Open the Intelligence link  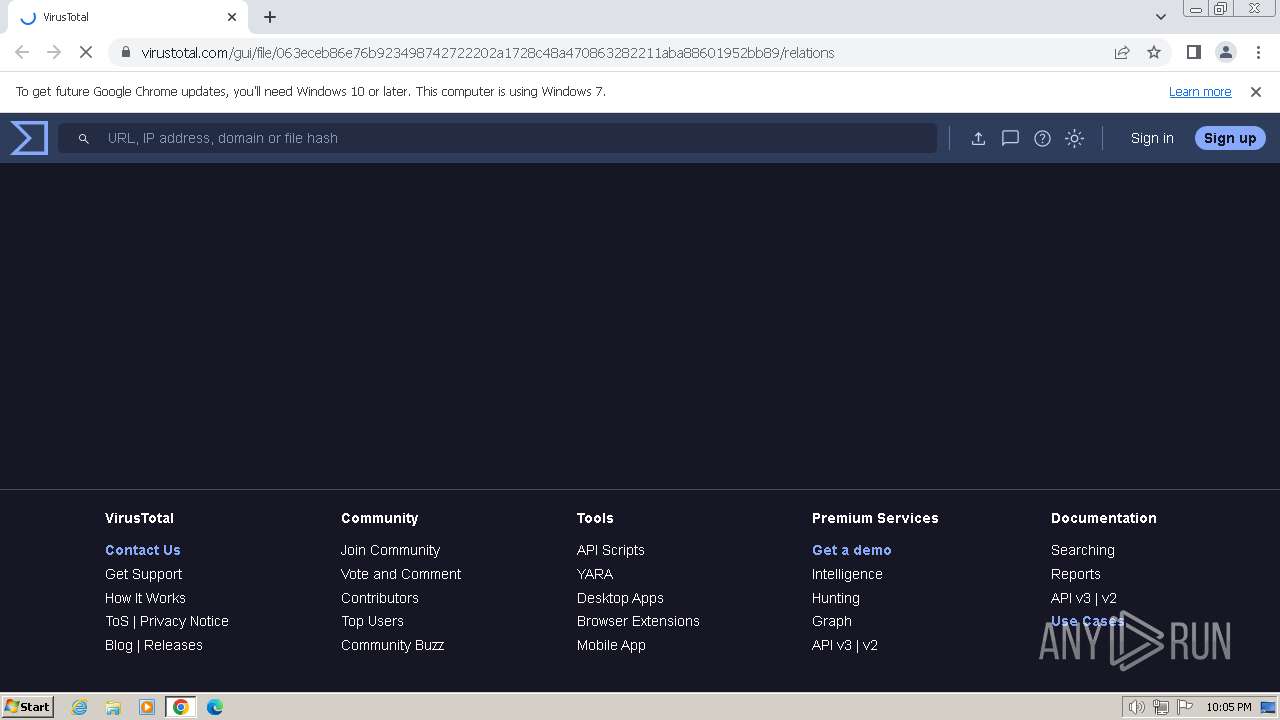847,574
